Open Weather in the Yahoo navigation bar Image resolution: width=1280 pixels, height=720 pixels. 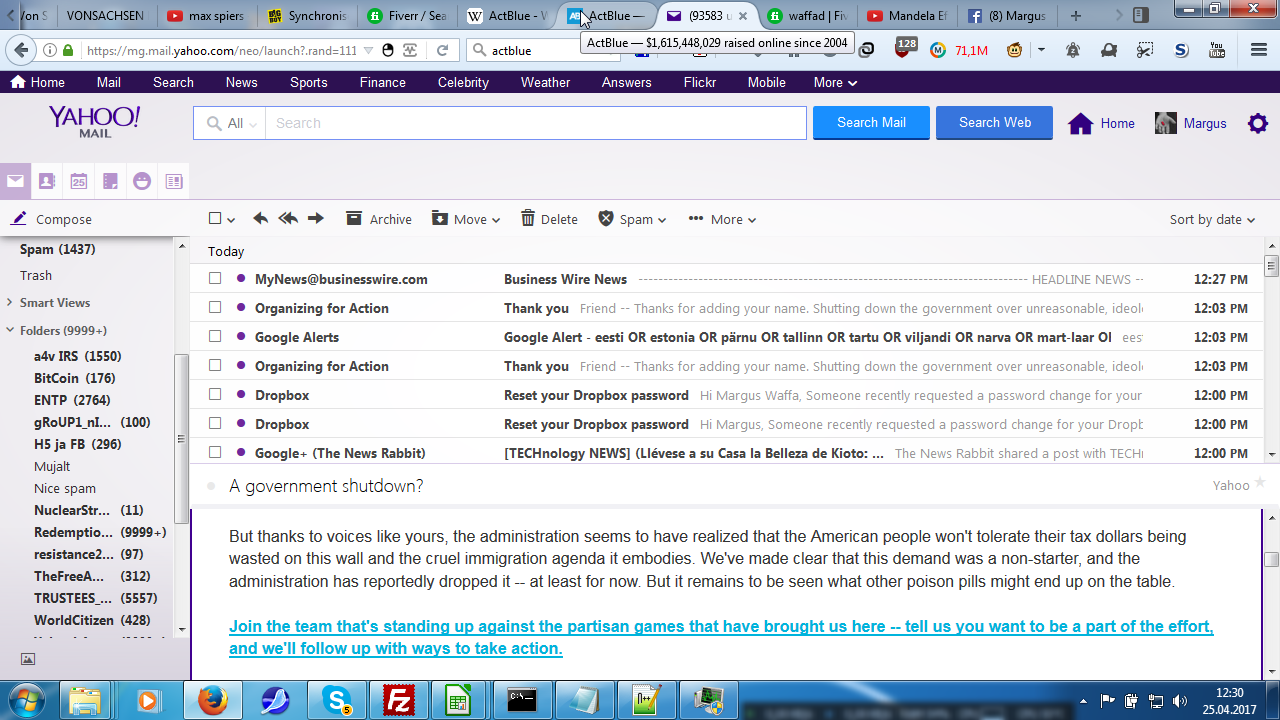(545, 82)
